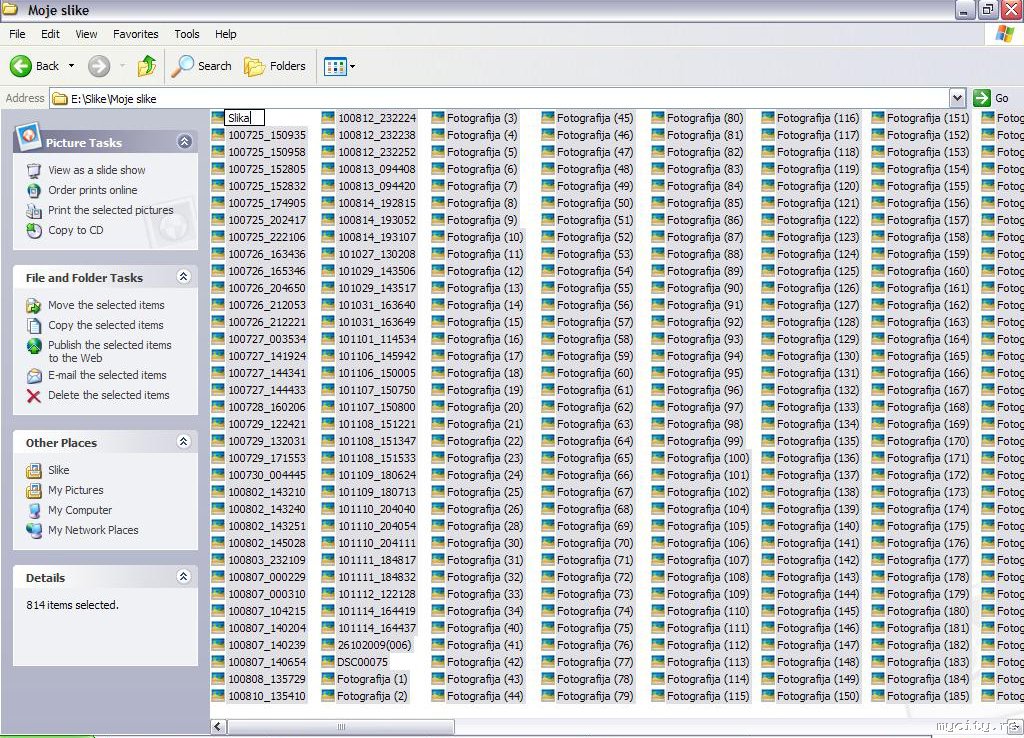The image size is (1024, 738).
Task: Click E-mail the selected items link
Action: click(x=107, y=375)
